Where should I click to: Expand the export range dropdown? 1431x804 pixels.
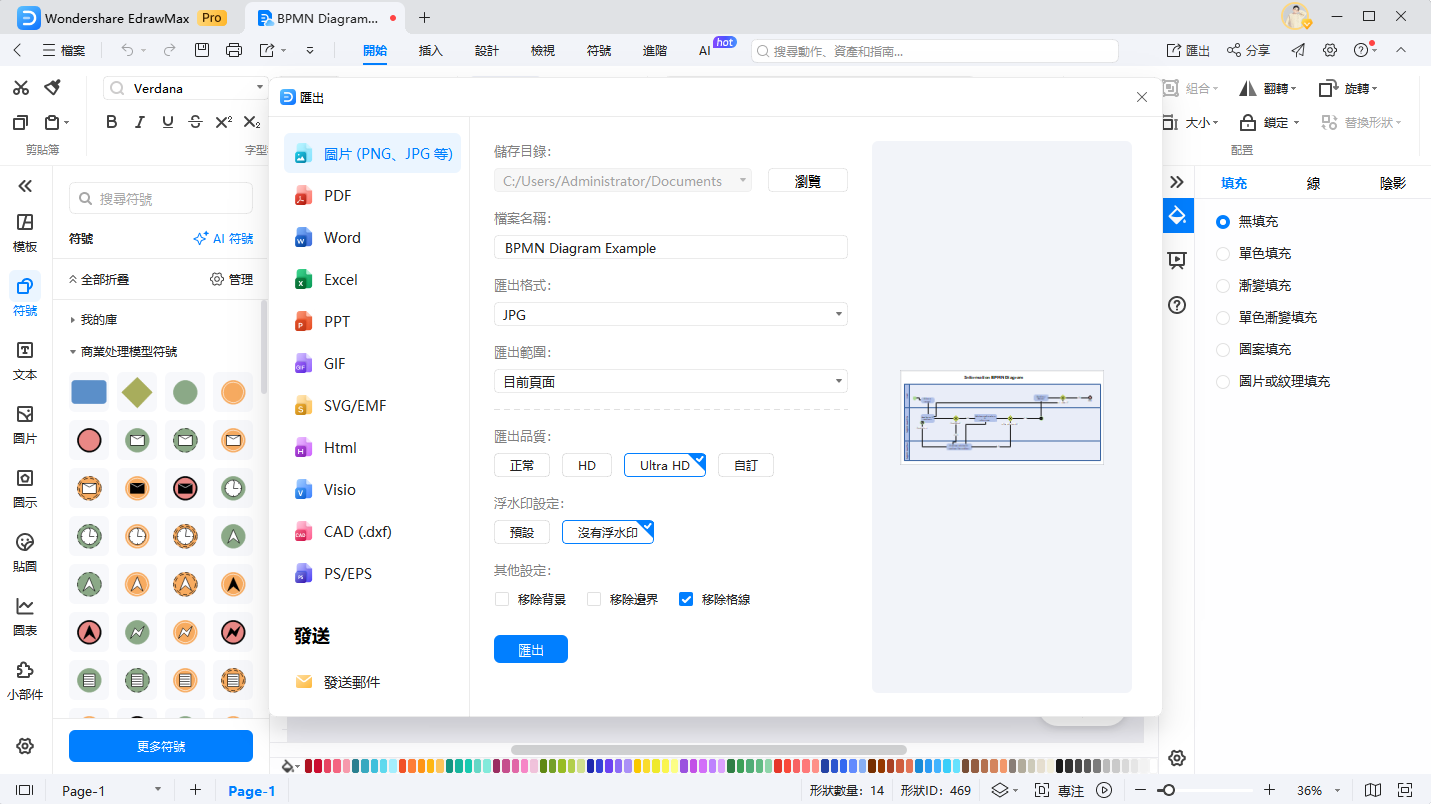(x=670, y=382)
